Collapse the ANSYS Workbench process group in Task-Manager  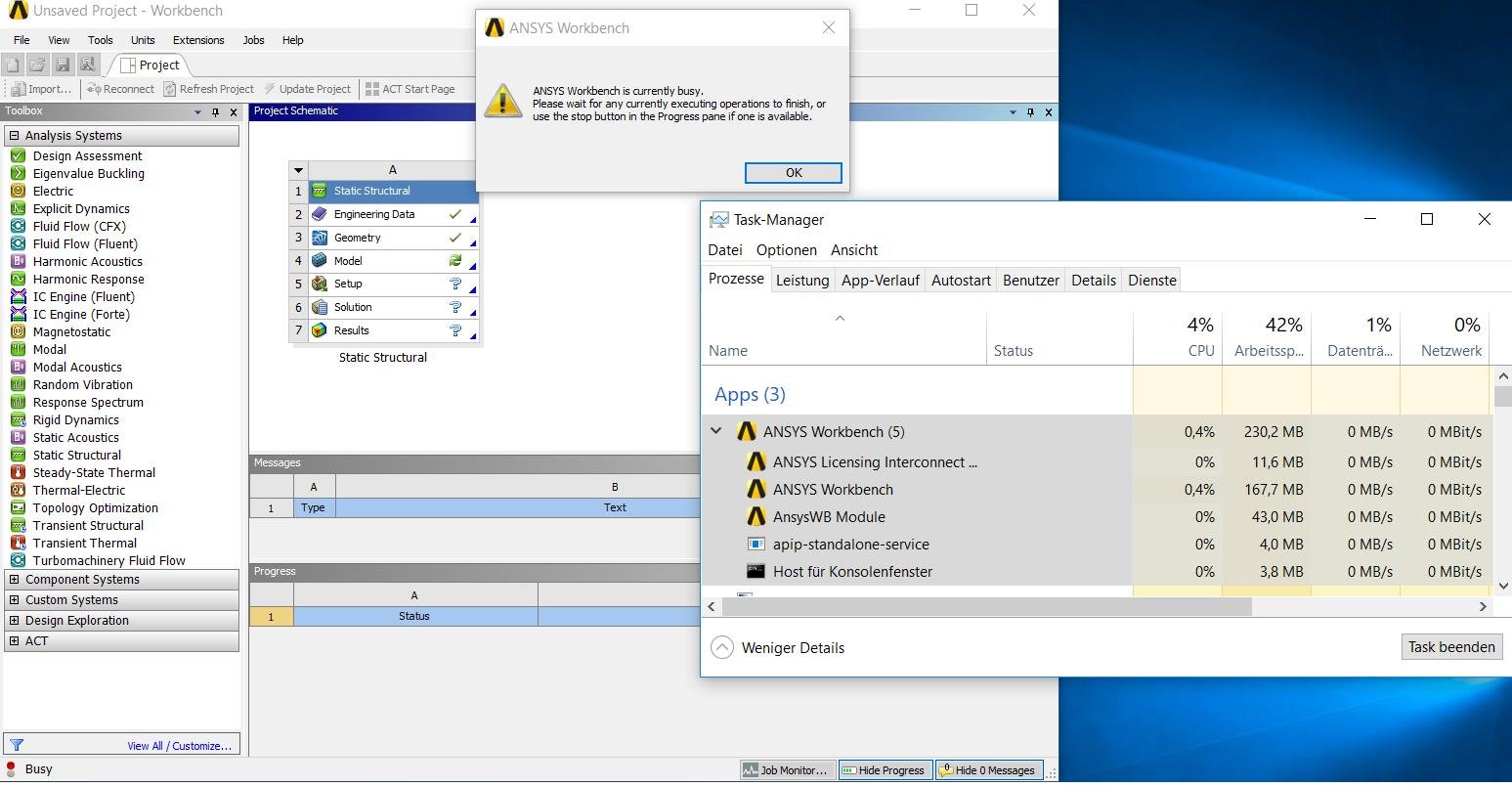(x=716, y=431)
